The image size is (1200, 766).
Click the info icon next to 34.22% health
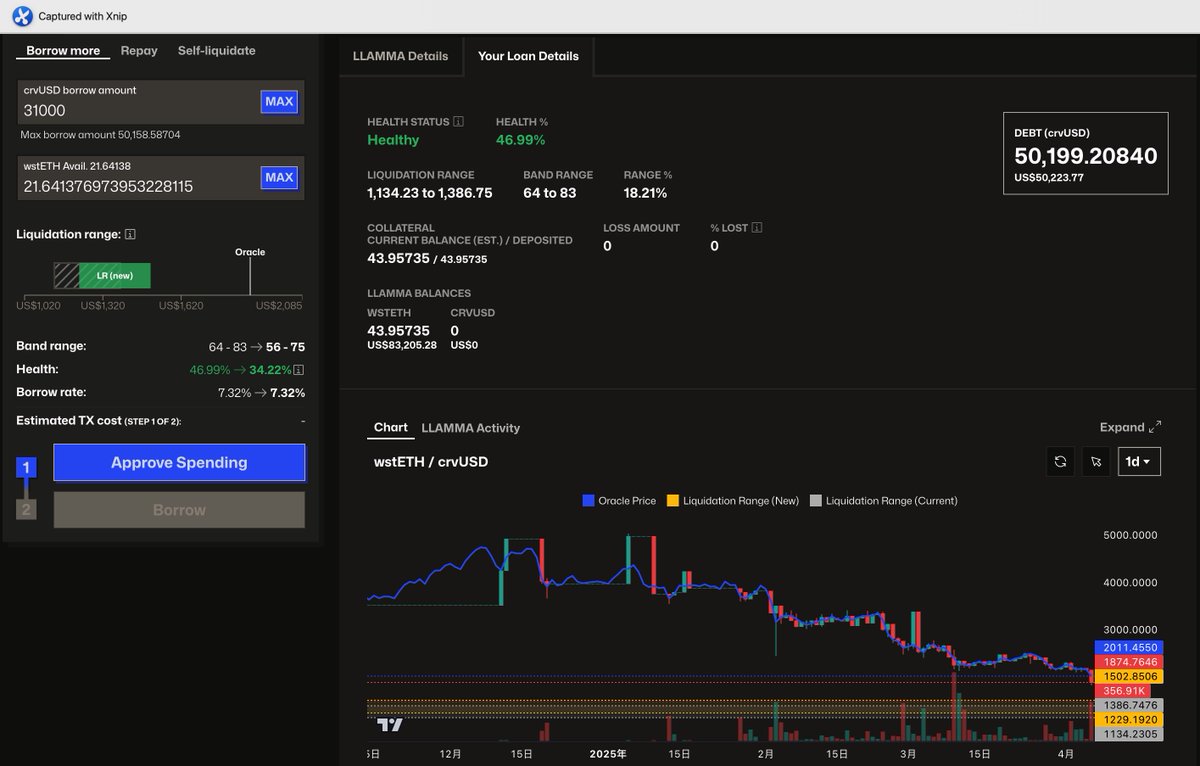[299, 370]
